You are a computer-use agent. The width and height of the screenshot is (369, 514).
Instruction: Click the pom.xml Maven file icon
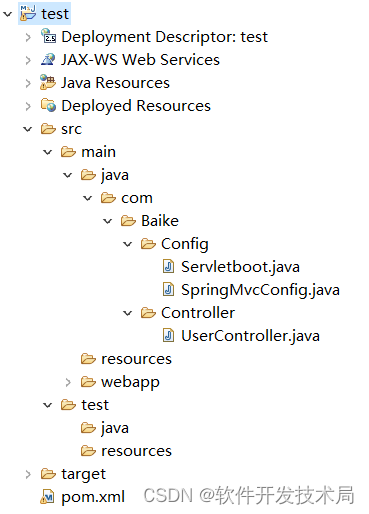[x=48, y=497]
